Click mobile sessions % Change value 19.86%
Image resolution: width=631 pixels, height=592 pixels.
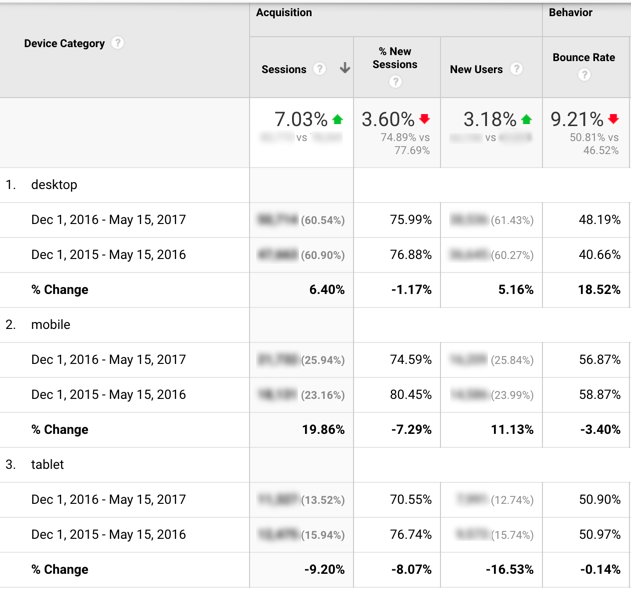[x=324, y=429]
